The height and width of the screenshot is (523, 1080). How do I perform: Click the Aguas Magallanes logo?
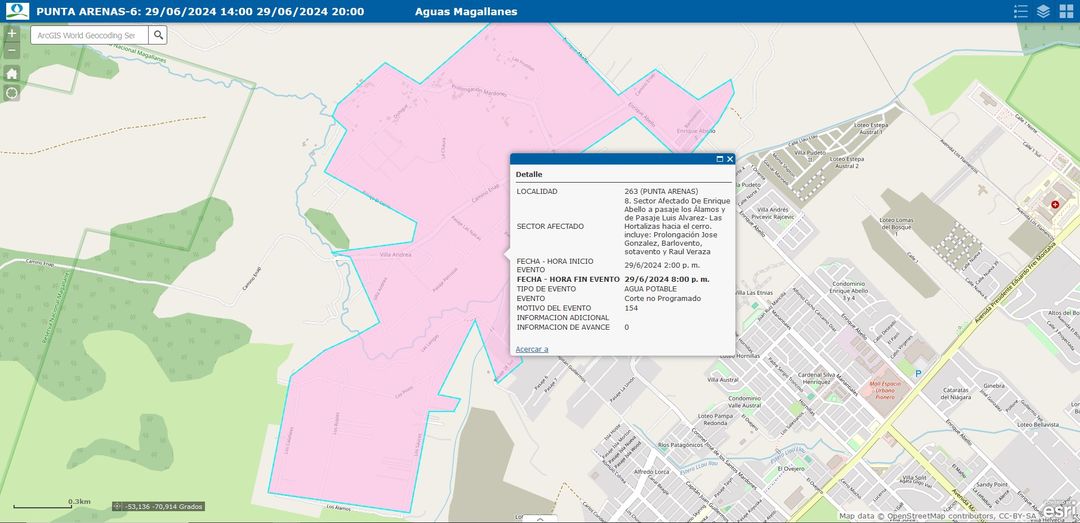pyautogui.click(x=15, y=11)
